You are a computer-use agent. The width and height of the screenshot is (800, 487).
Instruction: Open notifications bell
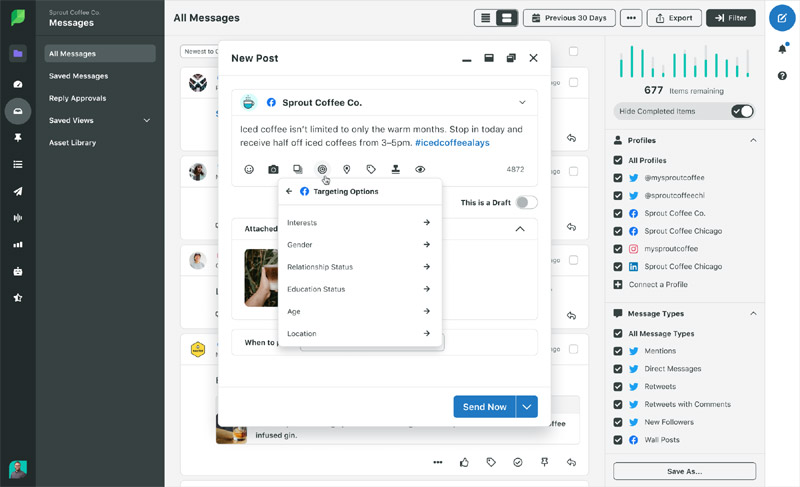tap(782, 49)
